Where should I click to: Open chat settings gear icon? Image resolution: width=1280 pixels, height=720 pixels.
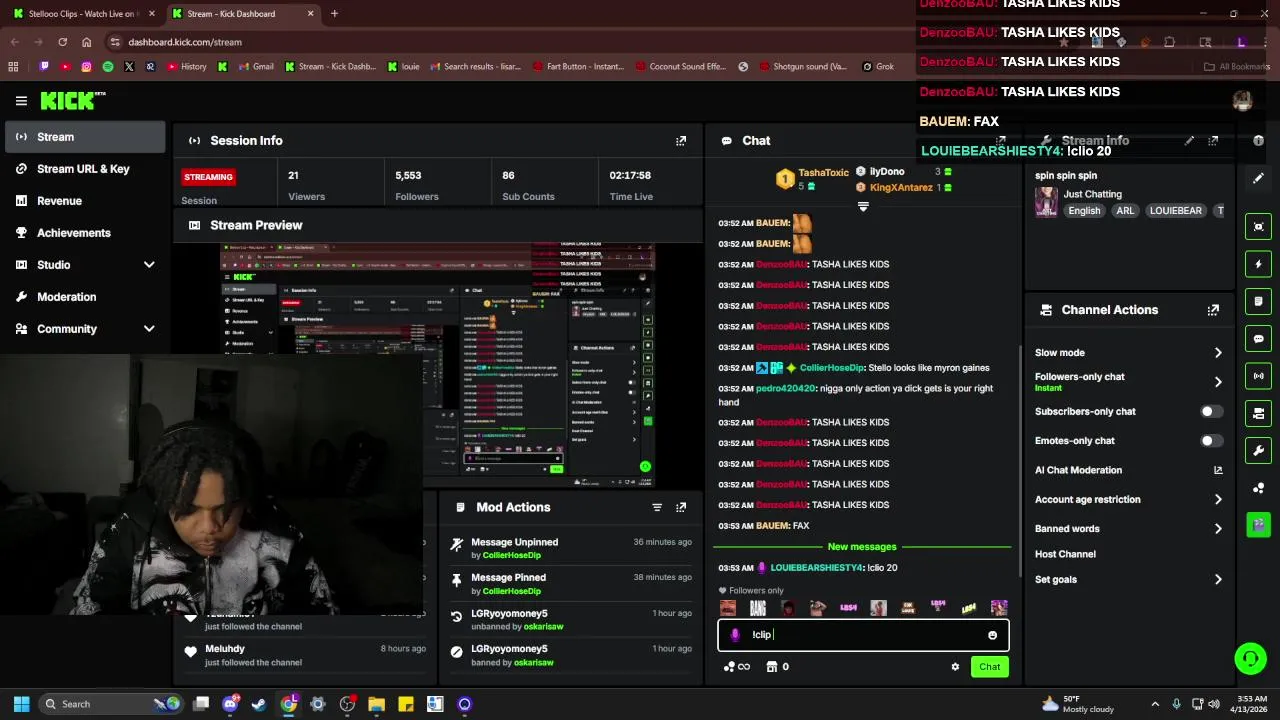click(955, 667)
